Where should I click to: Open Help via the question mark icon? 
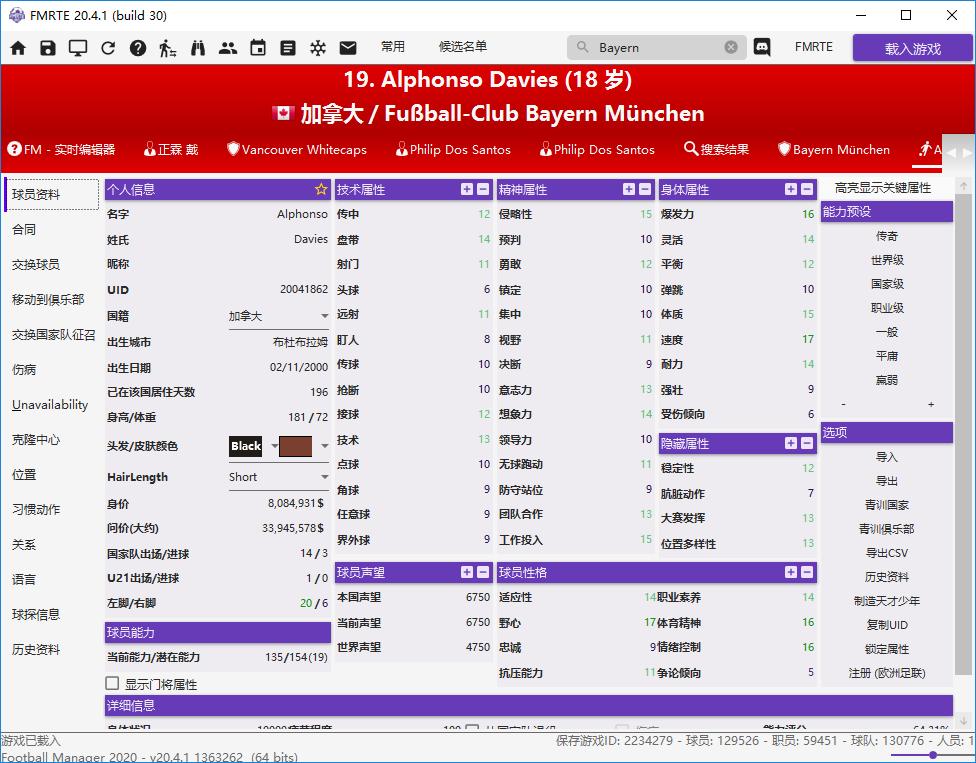point(136,46)
